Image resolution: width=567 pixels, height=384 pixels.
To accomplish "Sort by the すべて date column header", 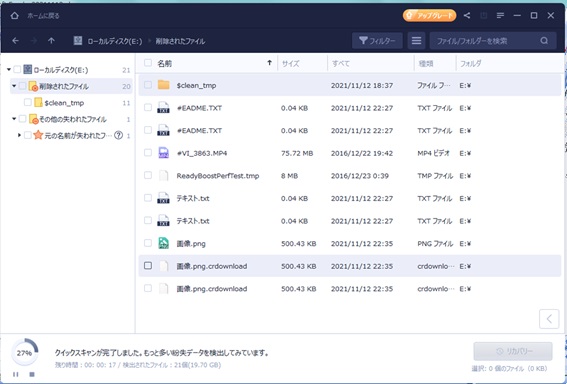I will click(341, 64).
